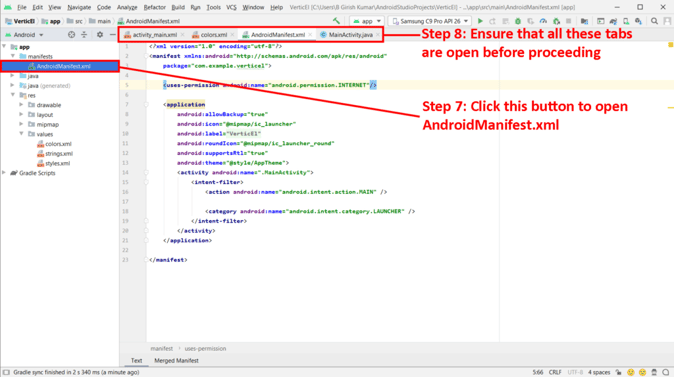Close the MainActivity.java tab
The image size is (674, 377).
coord(377,35)
